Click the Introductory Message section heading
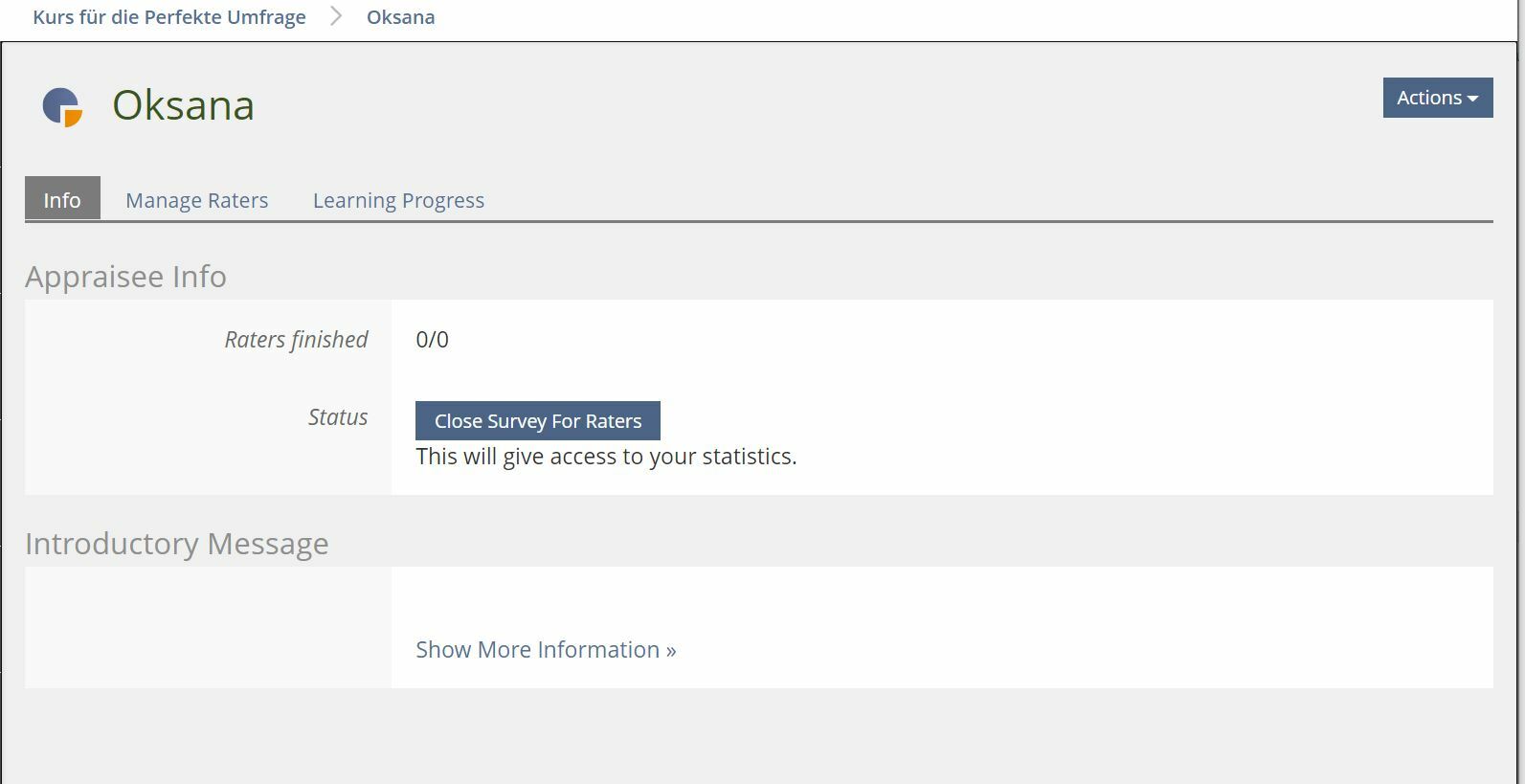Image resolution: width=1525 pixels, height=784 pixels. (177, 544)
